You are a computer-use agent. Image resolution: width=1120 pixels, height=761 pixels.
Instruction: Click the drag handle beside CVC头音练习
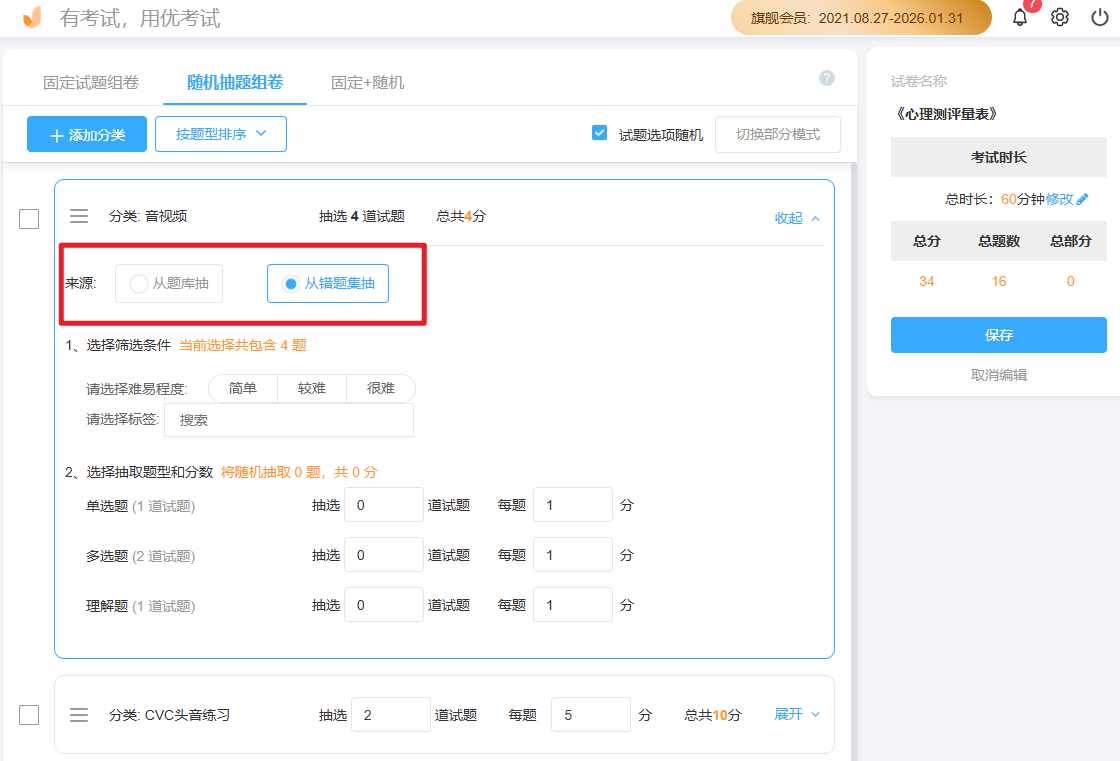(x=79, y=714)
